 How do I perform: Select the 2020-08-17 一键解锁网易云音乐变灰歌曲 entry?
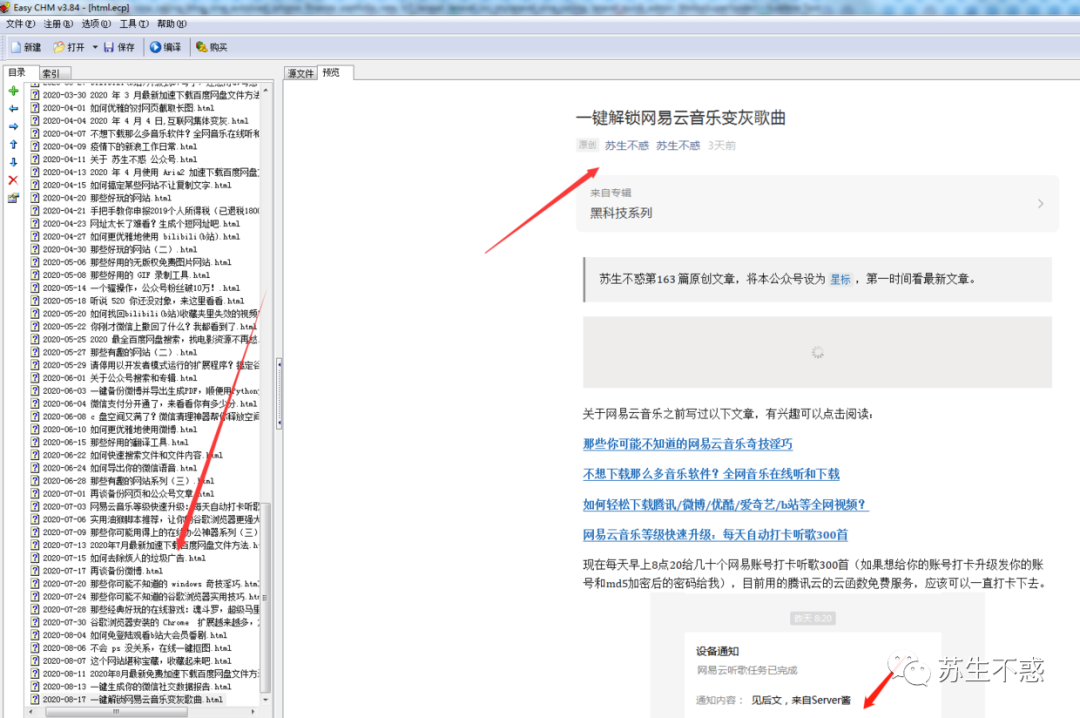[133, 699]
